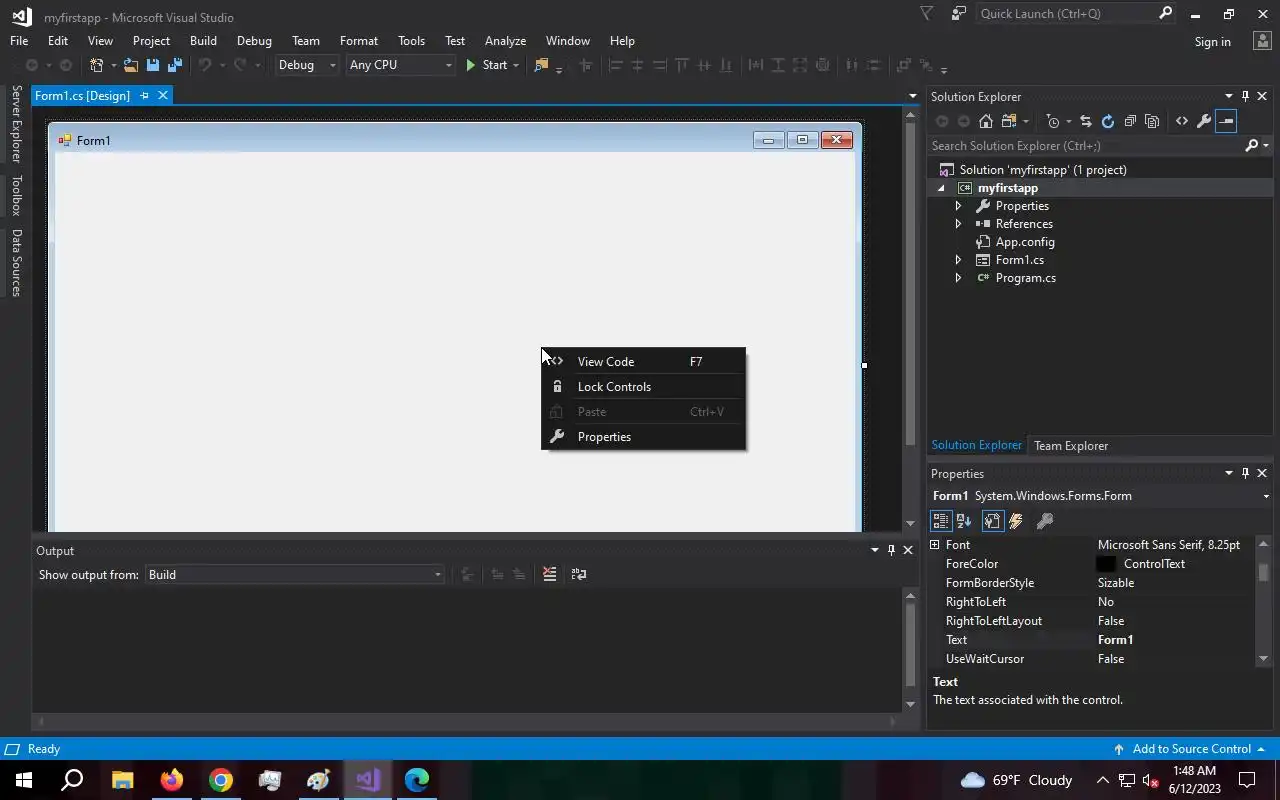The width and height of the screenshot is (1280, 800).
Task: Toggle Word Wrap in Output panel
Action: [x=579, y=574]
